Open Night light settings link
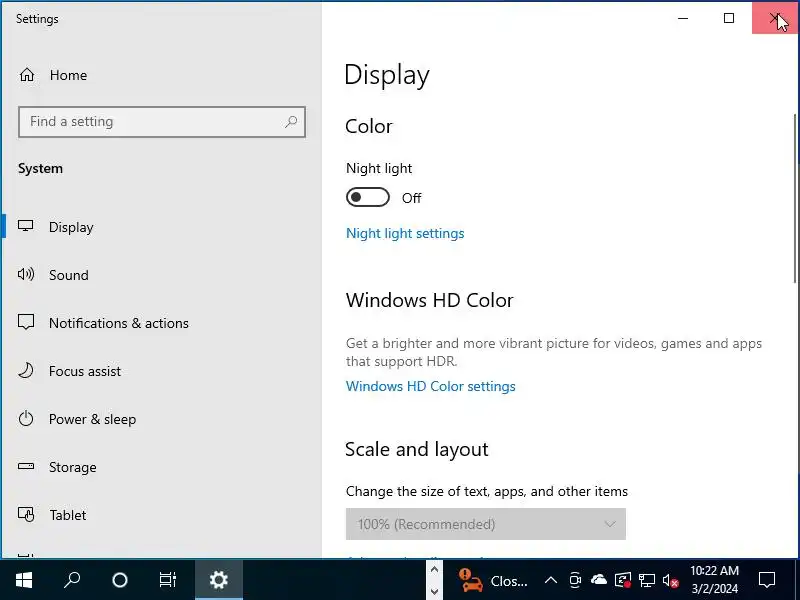The height and width of the screenshot is (600, 800). 405,233
